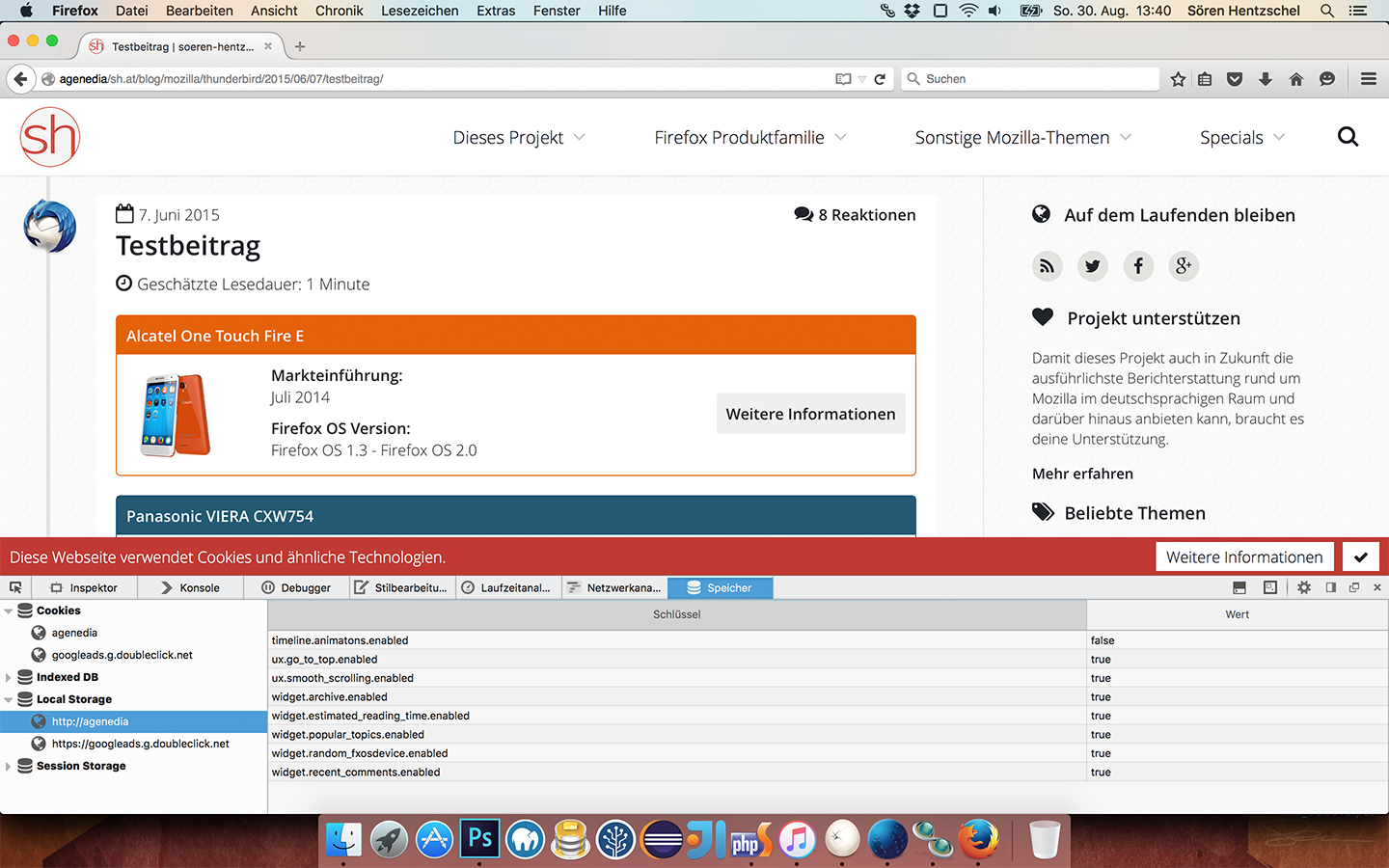
Task: Click the Suchen search field
Action: [x=1030, y=79]
